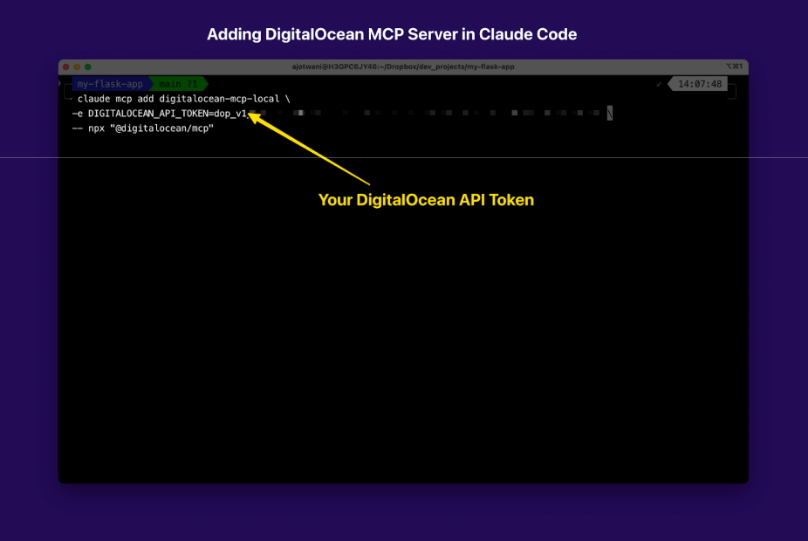808x541 pixels.
Task: Click the terminal title bar path text
Action: coord(403,66)
